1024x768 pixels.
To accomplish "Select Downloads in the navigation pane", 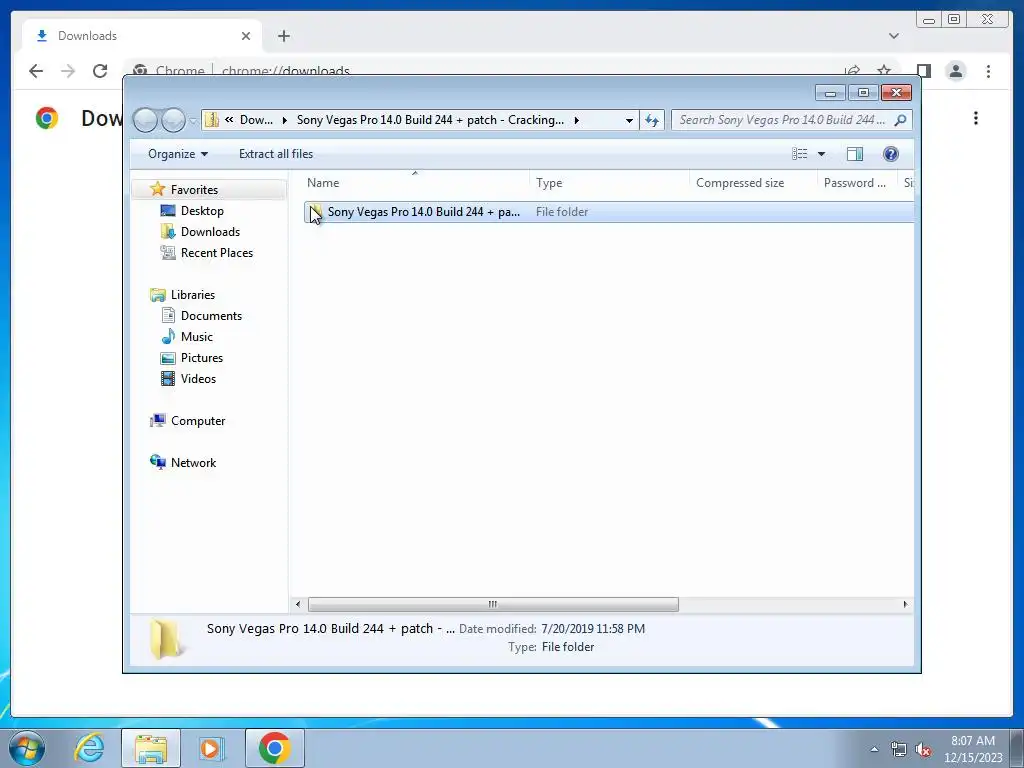I will coord(210,232).
